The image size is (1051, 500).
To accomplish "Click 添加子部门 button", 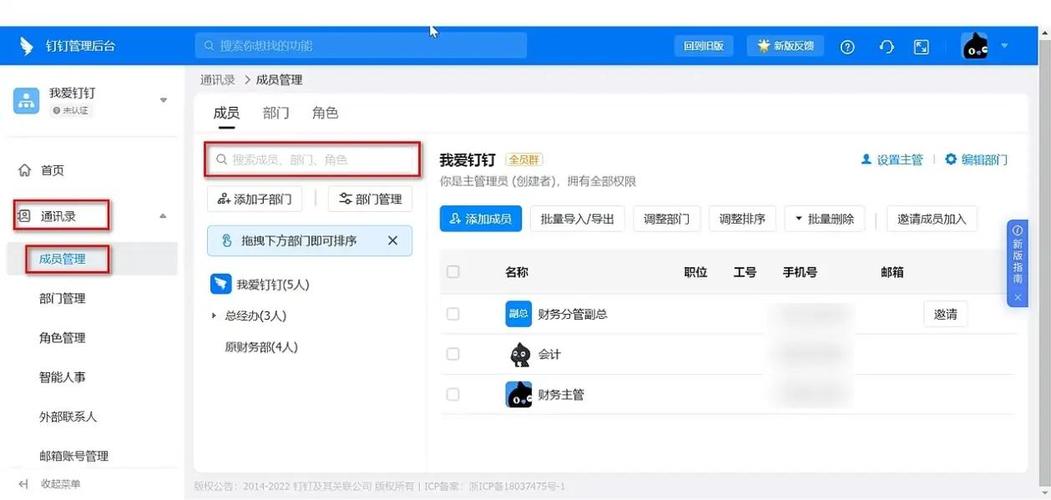I will [255, 199].
